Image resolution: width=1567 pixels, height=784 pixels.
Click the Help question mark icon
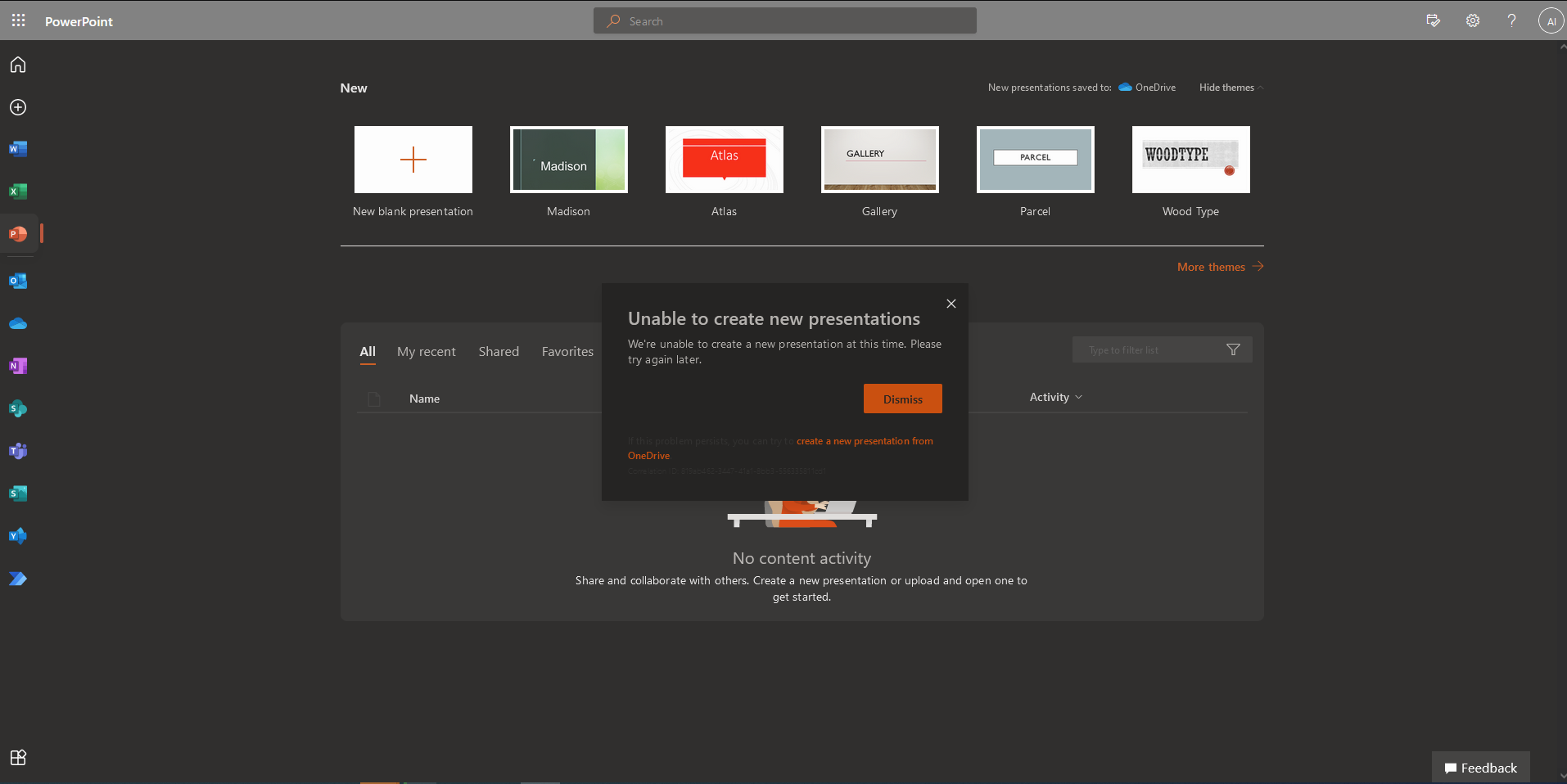pos(1511,20)
